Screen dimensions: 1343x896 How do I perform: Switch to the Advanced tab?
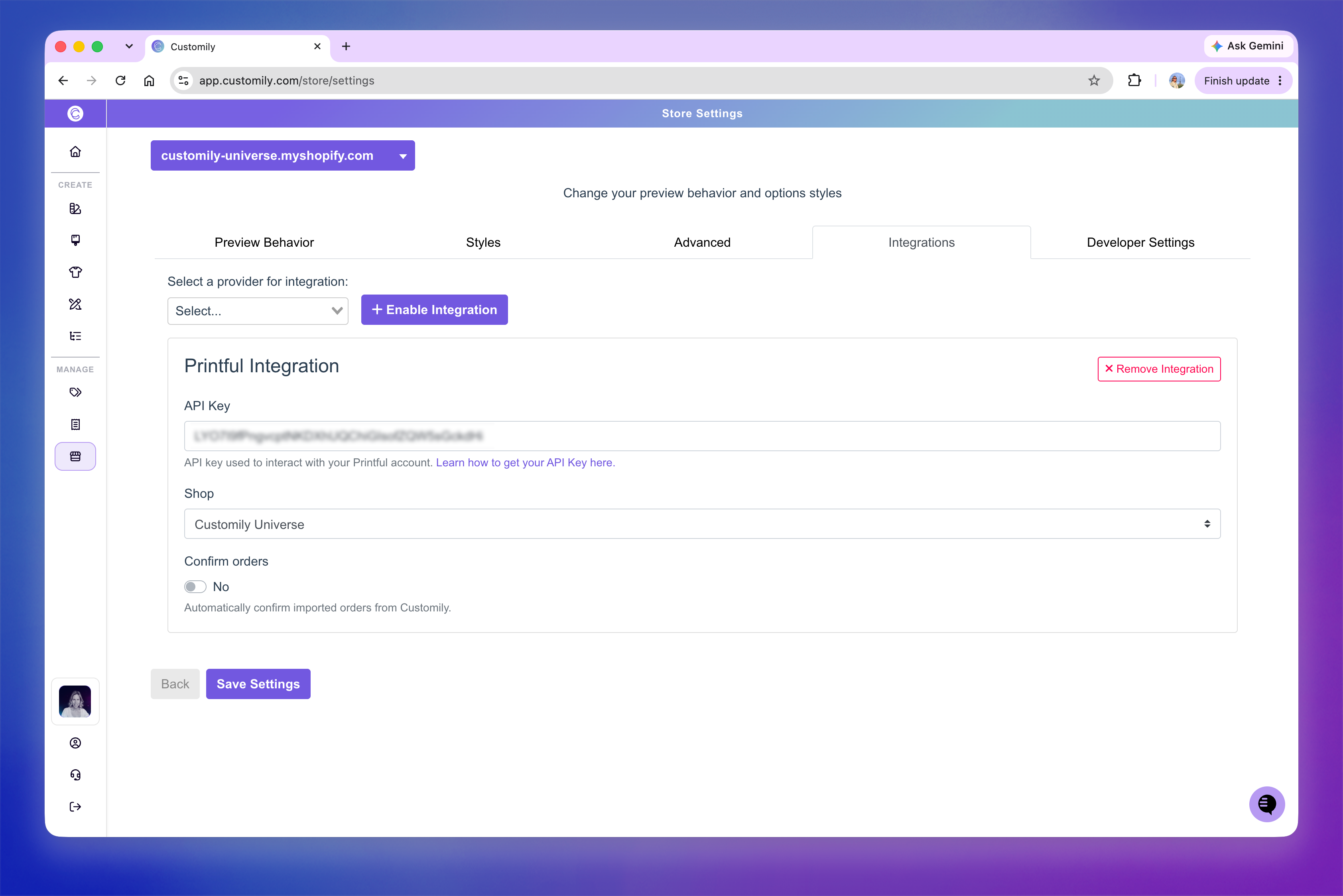coord(702,242)
